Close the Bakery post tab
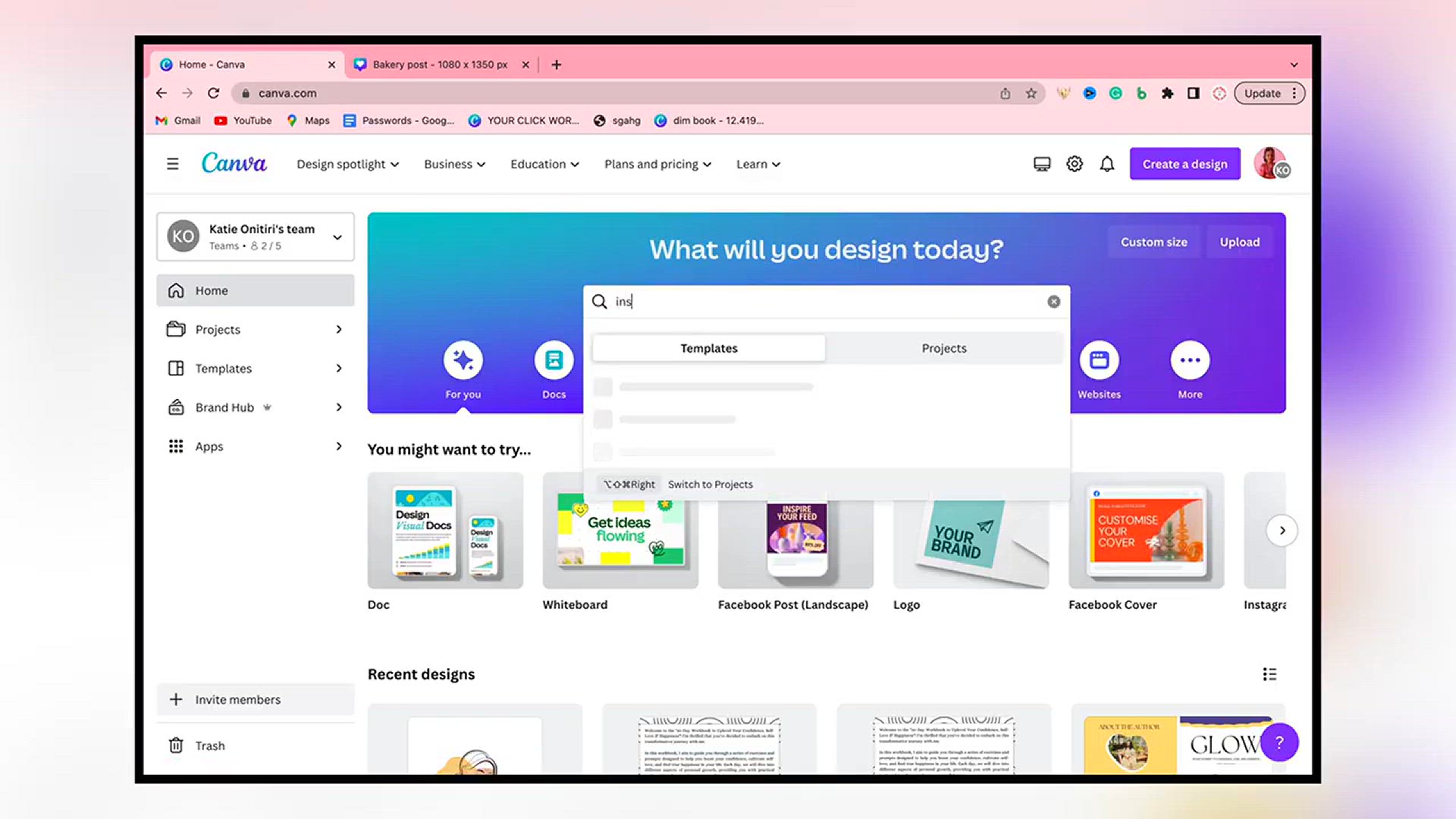Image resolution: width=1456 pixels, height=819 pixels. 526,64
